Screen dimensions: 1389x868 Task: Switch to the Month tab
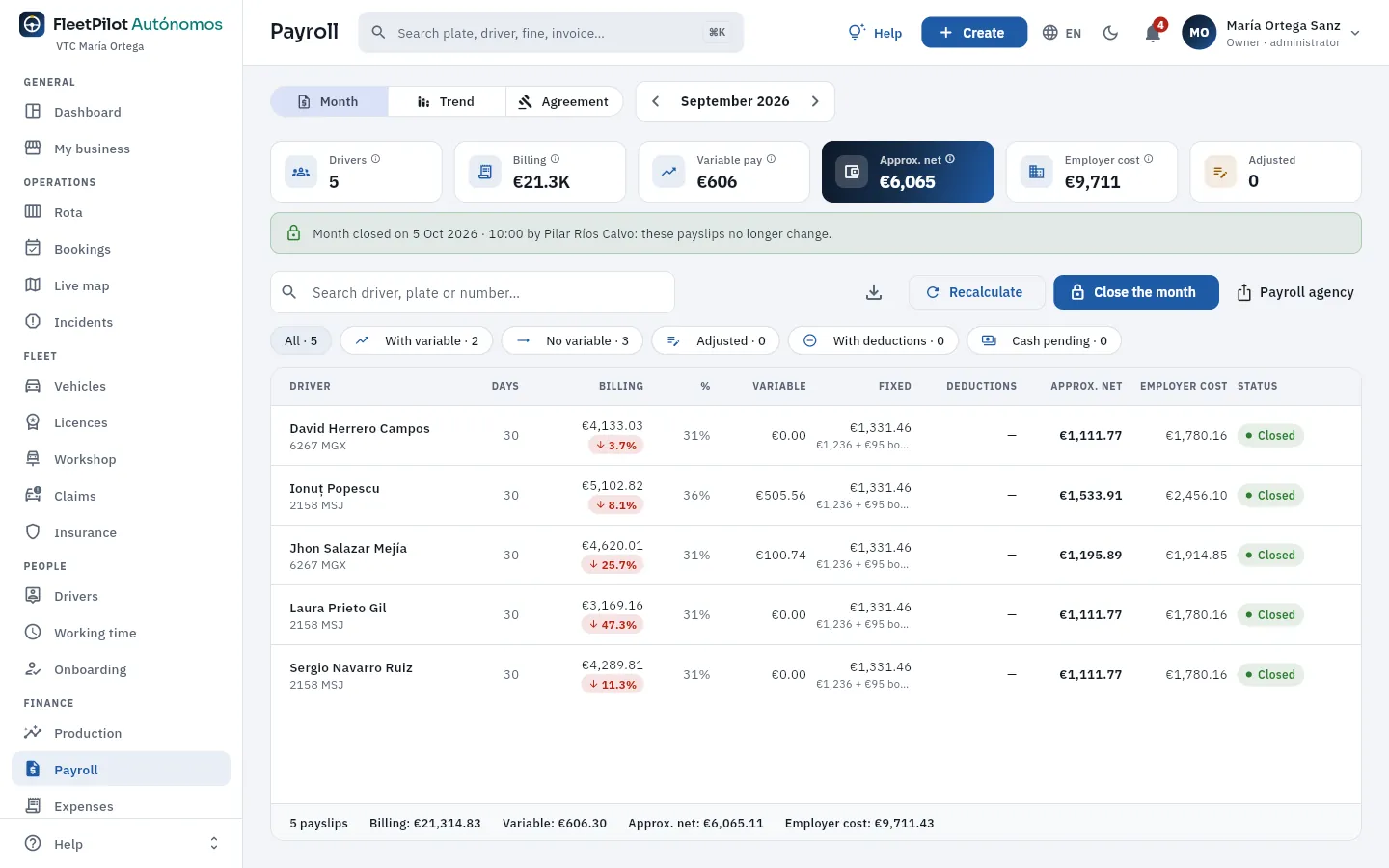[329, 101]
